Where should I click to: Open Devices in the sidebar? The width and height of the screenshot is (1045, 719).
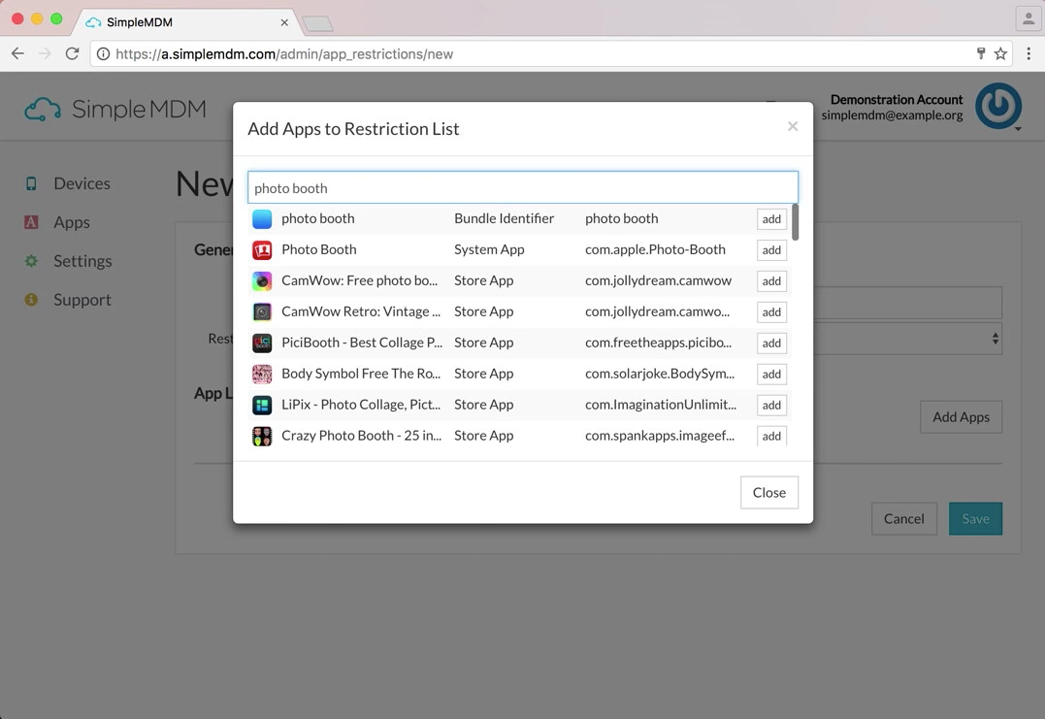pos(82,183)
